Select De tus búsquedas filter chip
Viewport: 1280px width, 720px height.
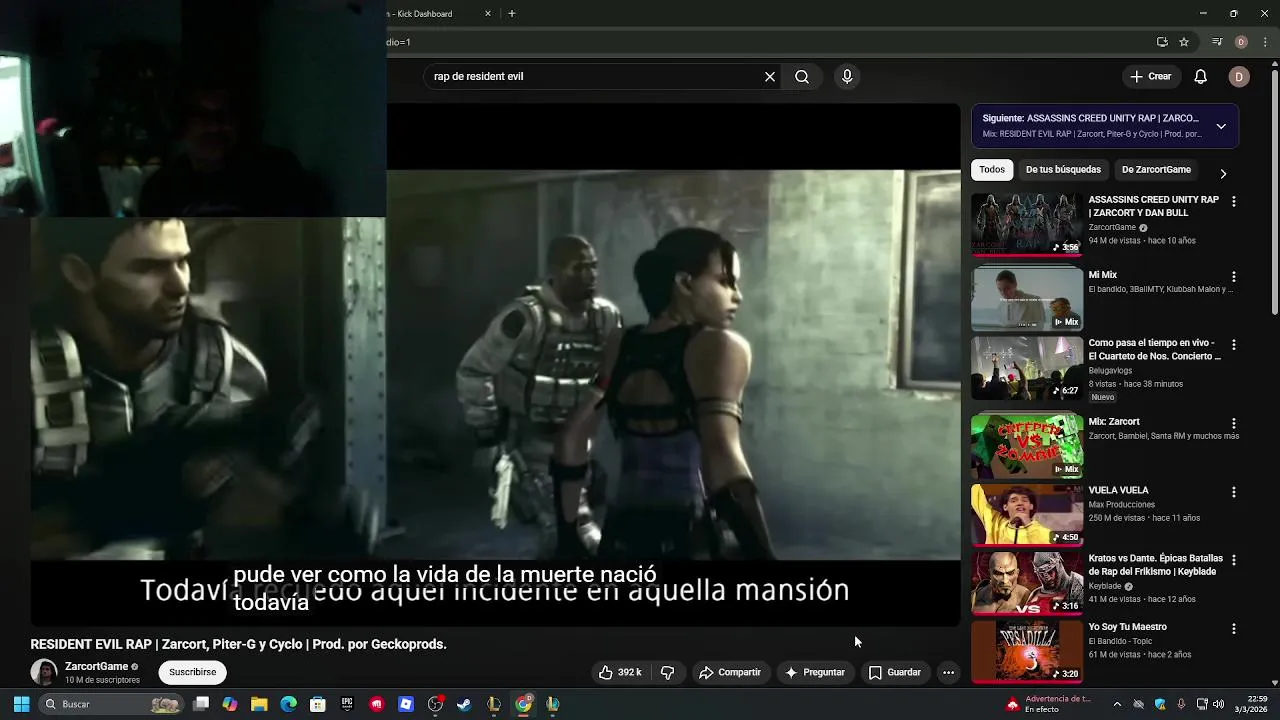tap(1063, 170)
